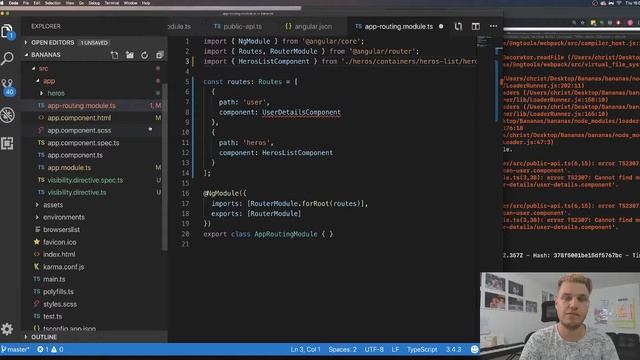Refresh the explorer tree
Viewport: 640px width, 360px height.
[144, 55]
